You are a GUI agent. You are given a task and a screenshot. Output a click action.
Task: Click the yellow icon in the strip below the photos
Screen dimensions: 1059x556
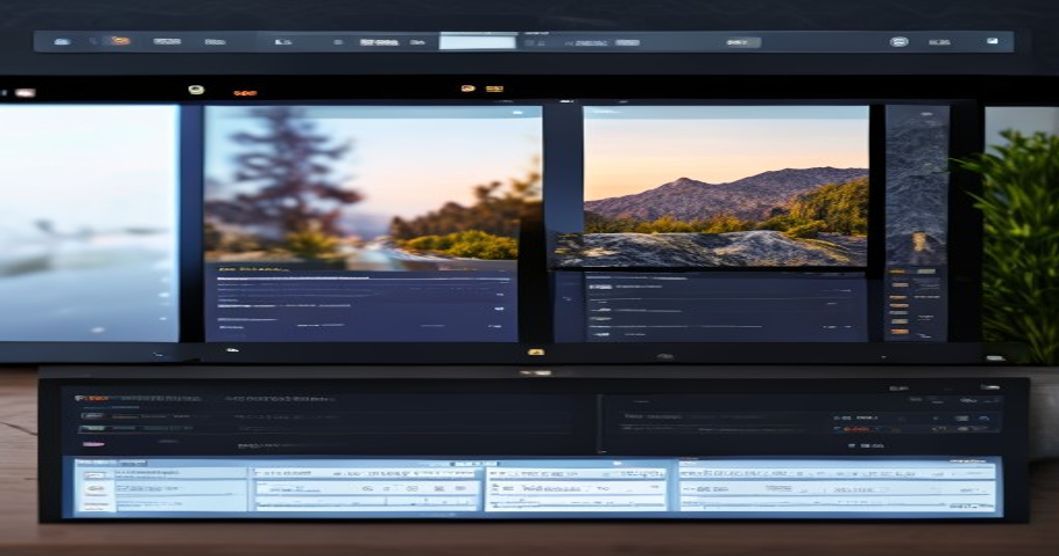pos(536,352)
